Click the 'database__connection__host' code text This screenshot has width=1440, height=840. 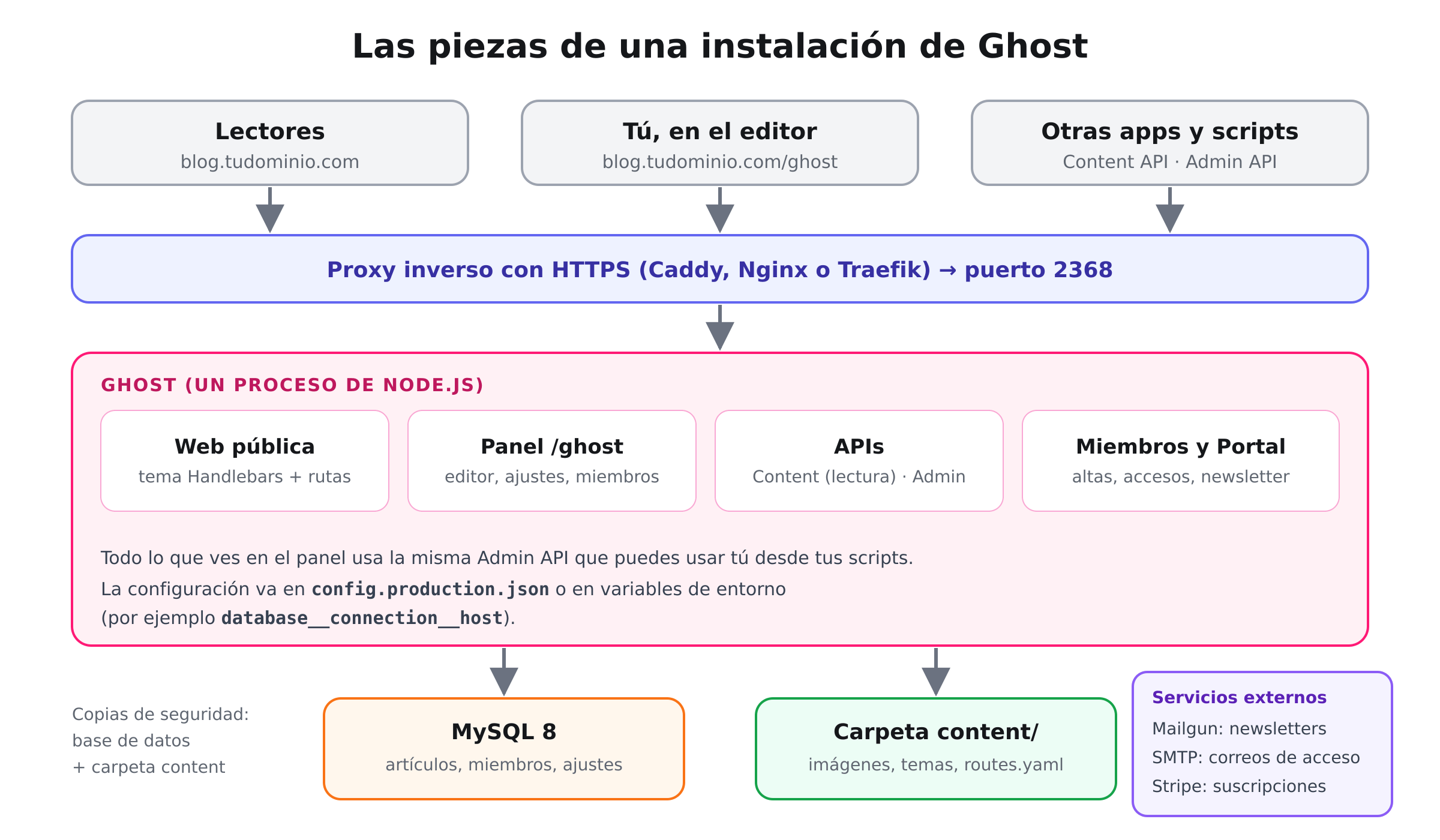click(x=362, y=618)
